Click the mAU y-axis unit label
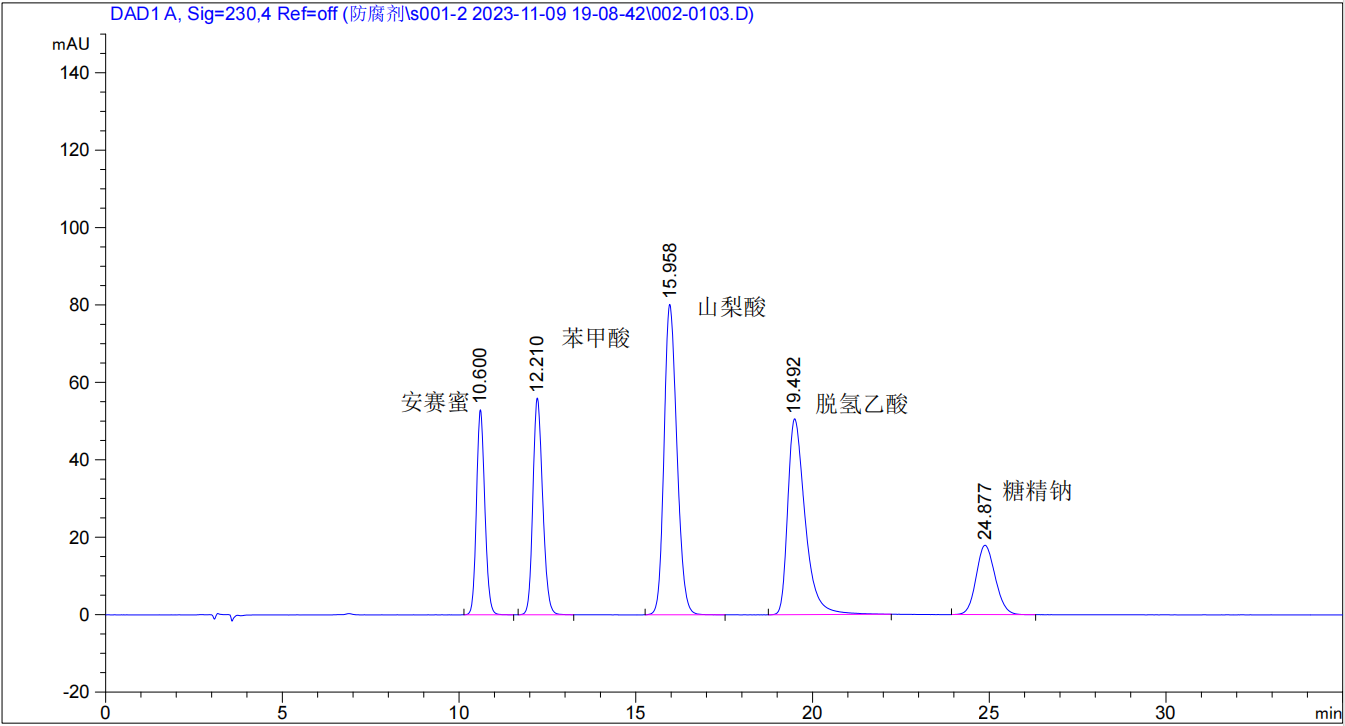 (x=71, y=44)
